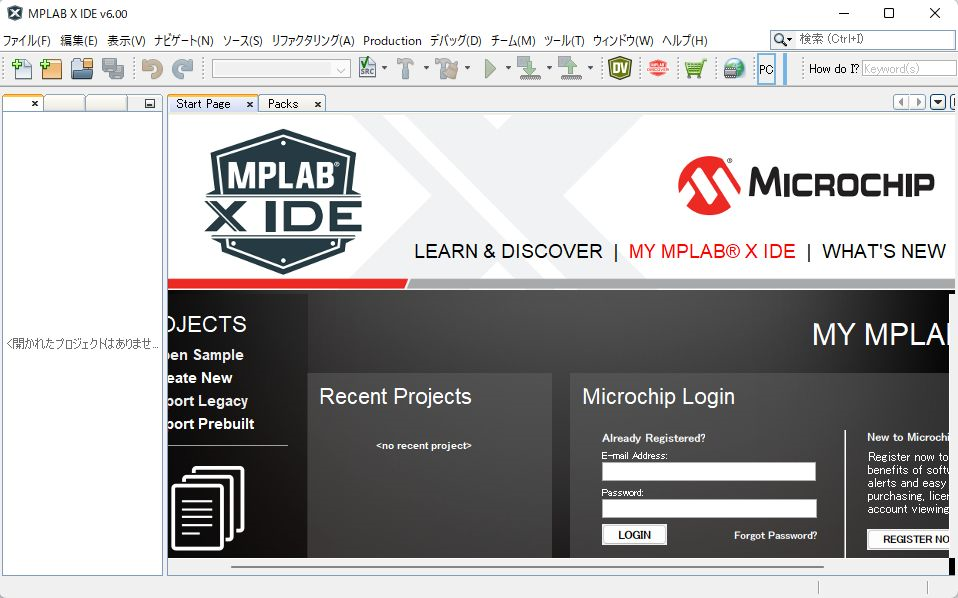Expand the SRC configuration dropdown arrow

[384, 68]
